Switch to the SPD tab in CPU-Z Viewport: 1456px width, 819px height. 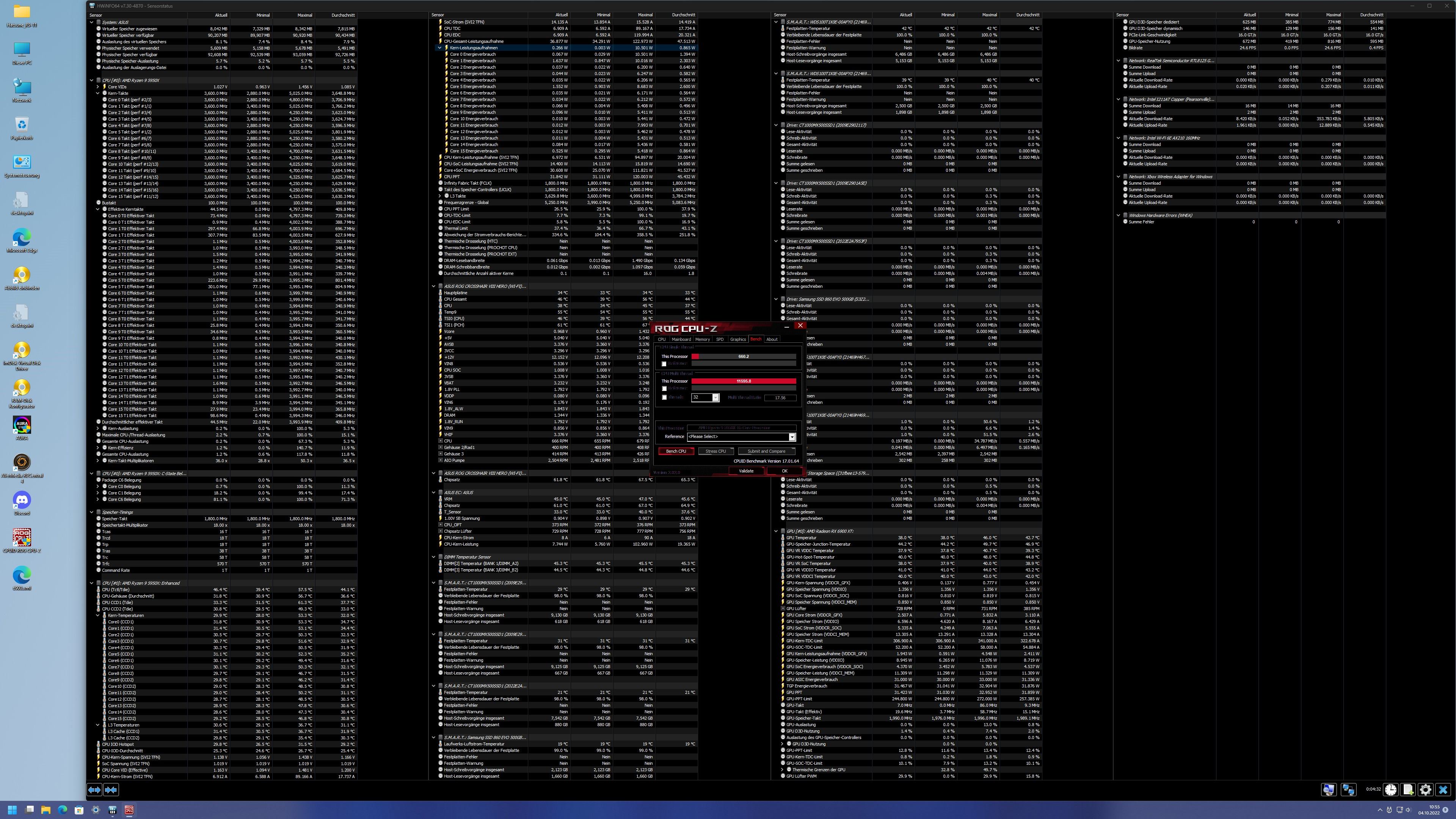coord(720,339)
